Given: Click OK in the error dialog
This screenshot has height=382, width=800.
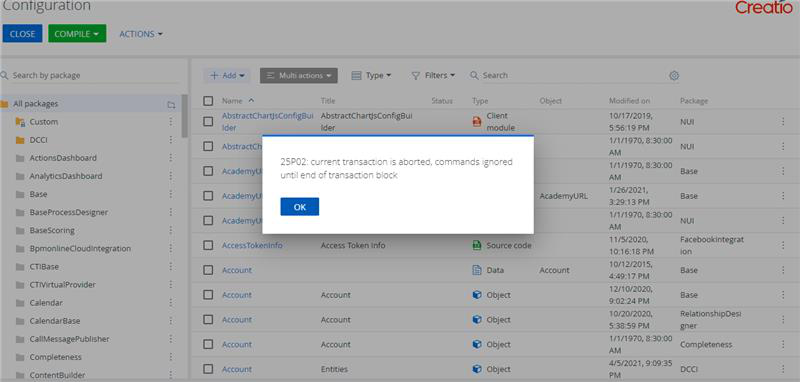Looking at the screenshot, I should [x=299, y=207].
